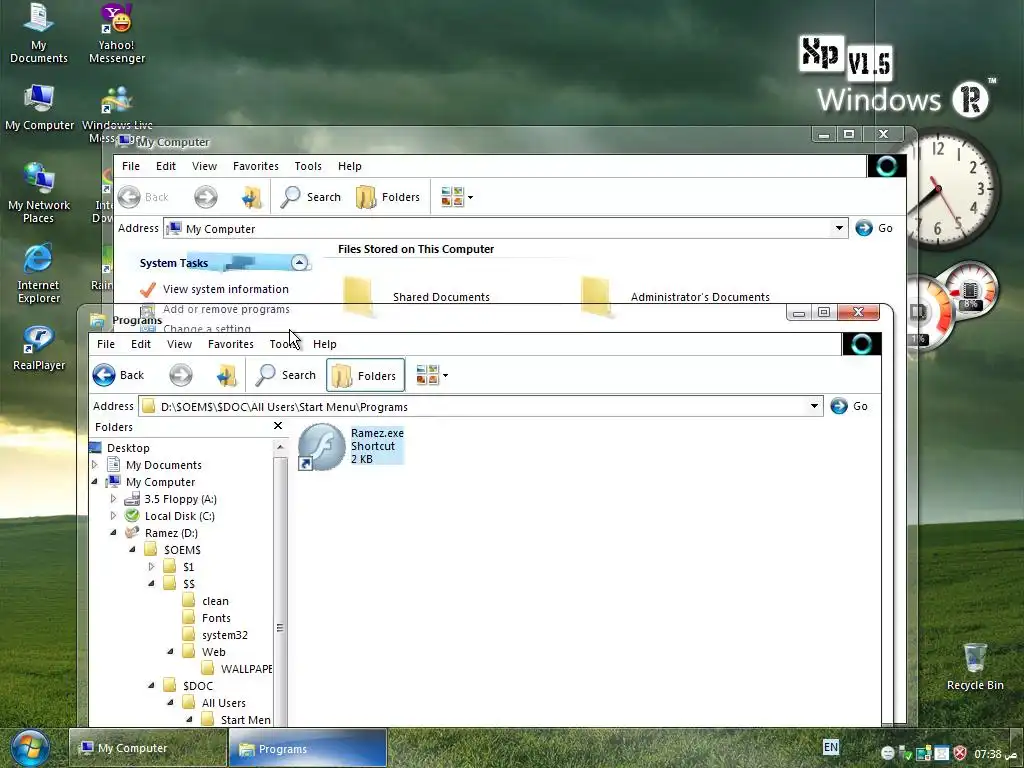The height and width of the screenshot is (768, 1024).
Task: Open Recycle Bin desktop icon
Action: pyautogui.click(x=975, y=666)
